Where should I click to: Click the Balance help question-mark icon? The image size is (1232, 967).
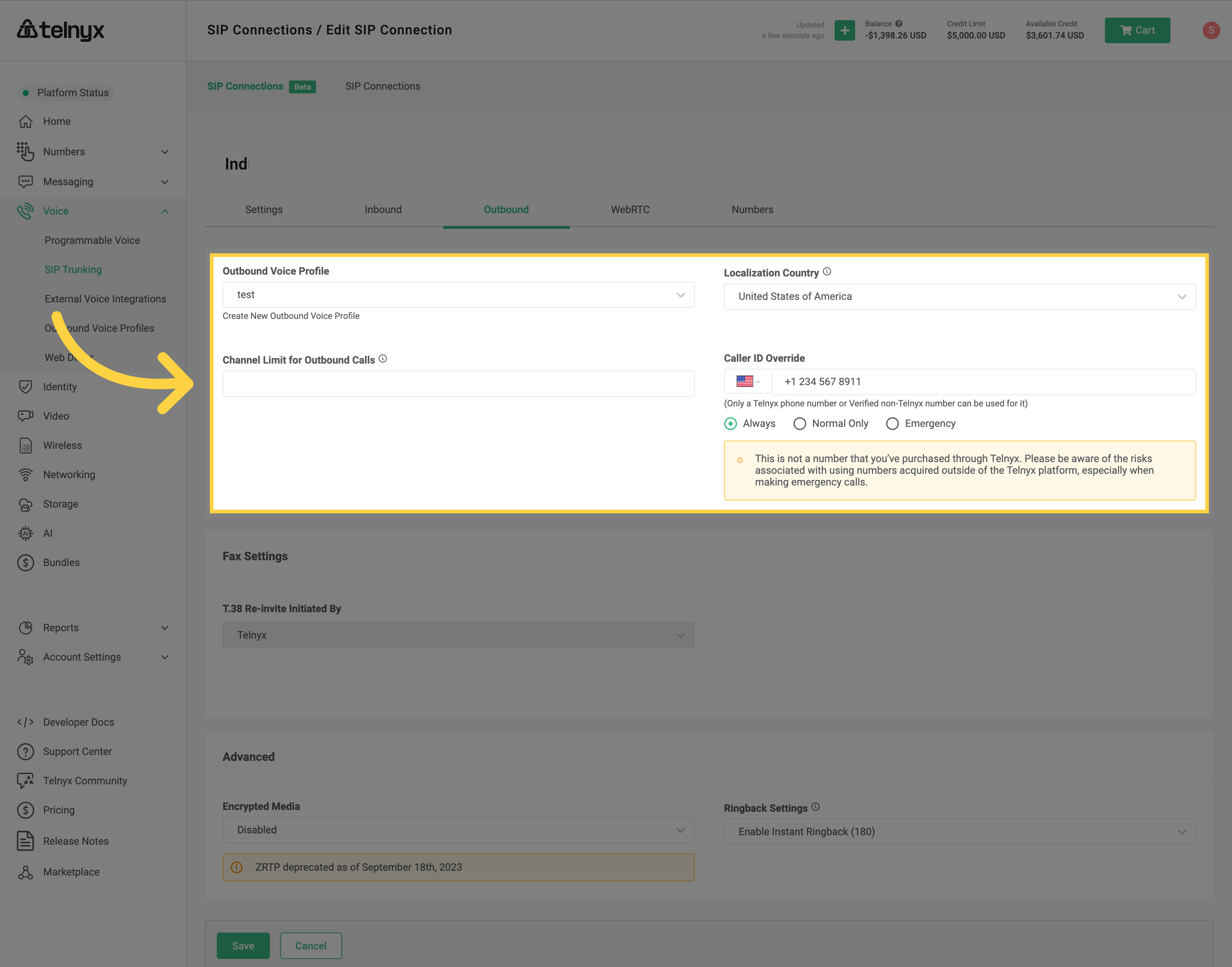pyautogui.click(x=898, y=24)
